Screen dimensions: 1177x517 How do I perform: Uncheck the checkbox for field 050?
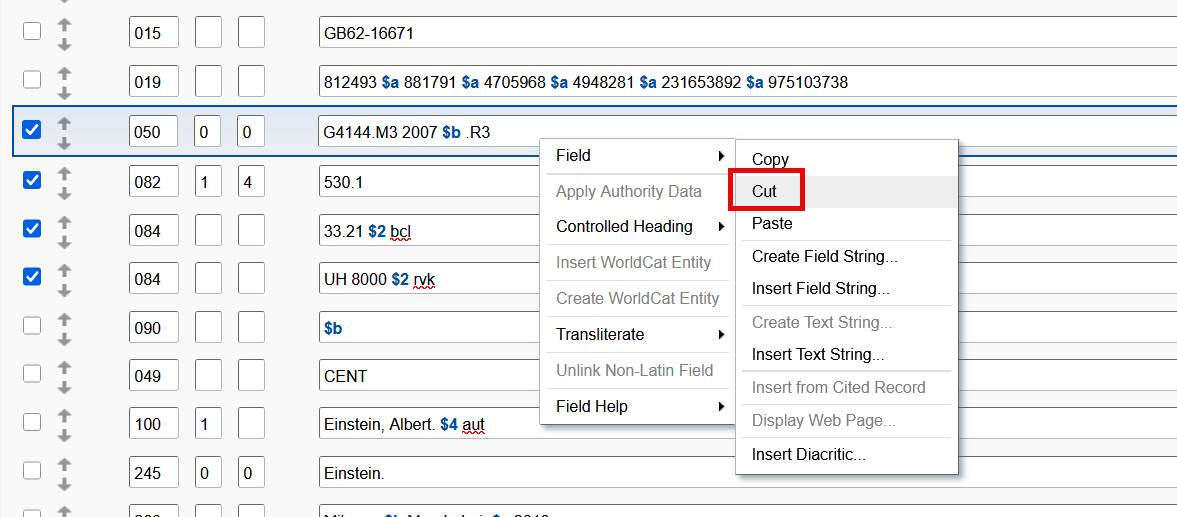(32, 130)
